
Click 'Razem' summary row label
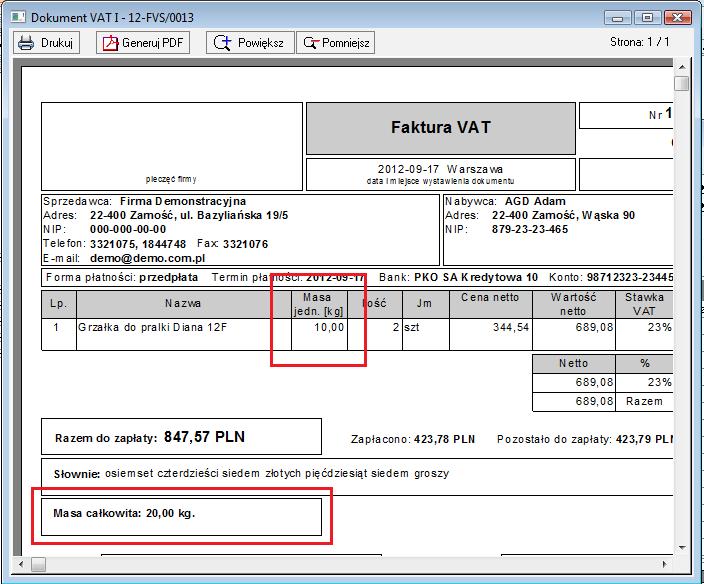point(644,401)
